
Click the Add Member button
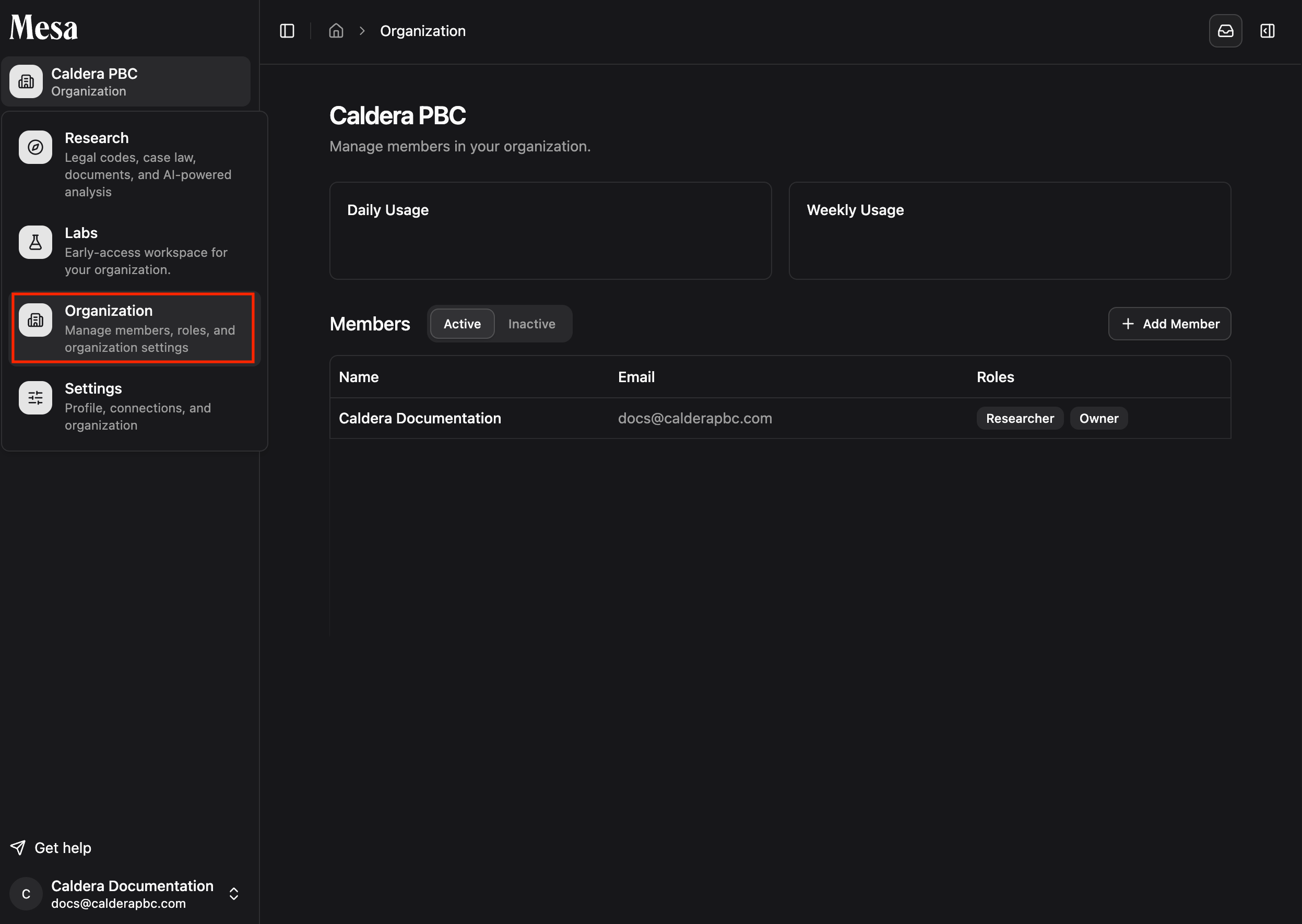tap(1169, 324)
